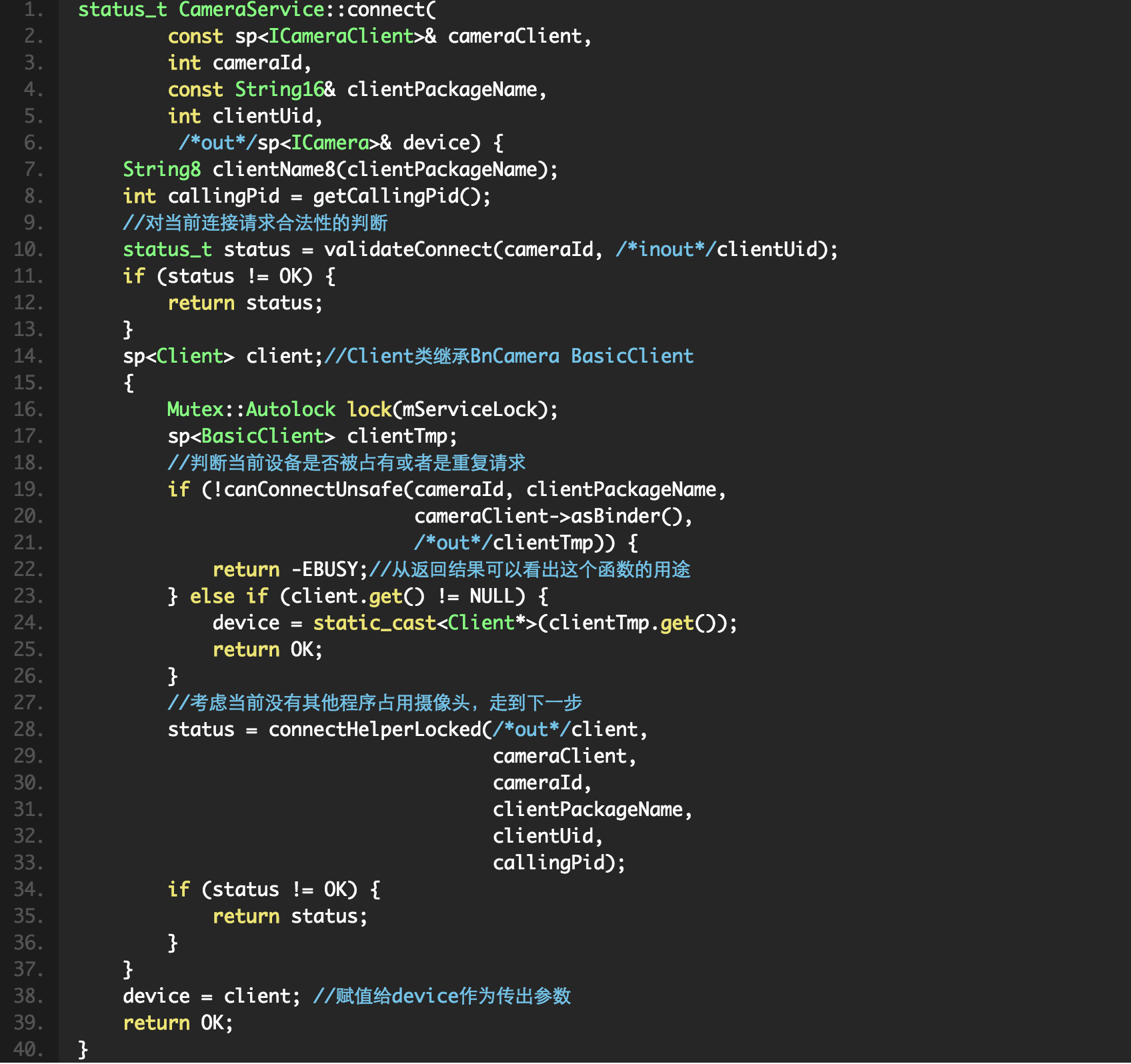Click the getCallingPid() function call

(x=397, y=196)
